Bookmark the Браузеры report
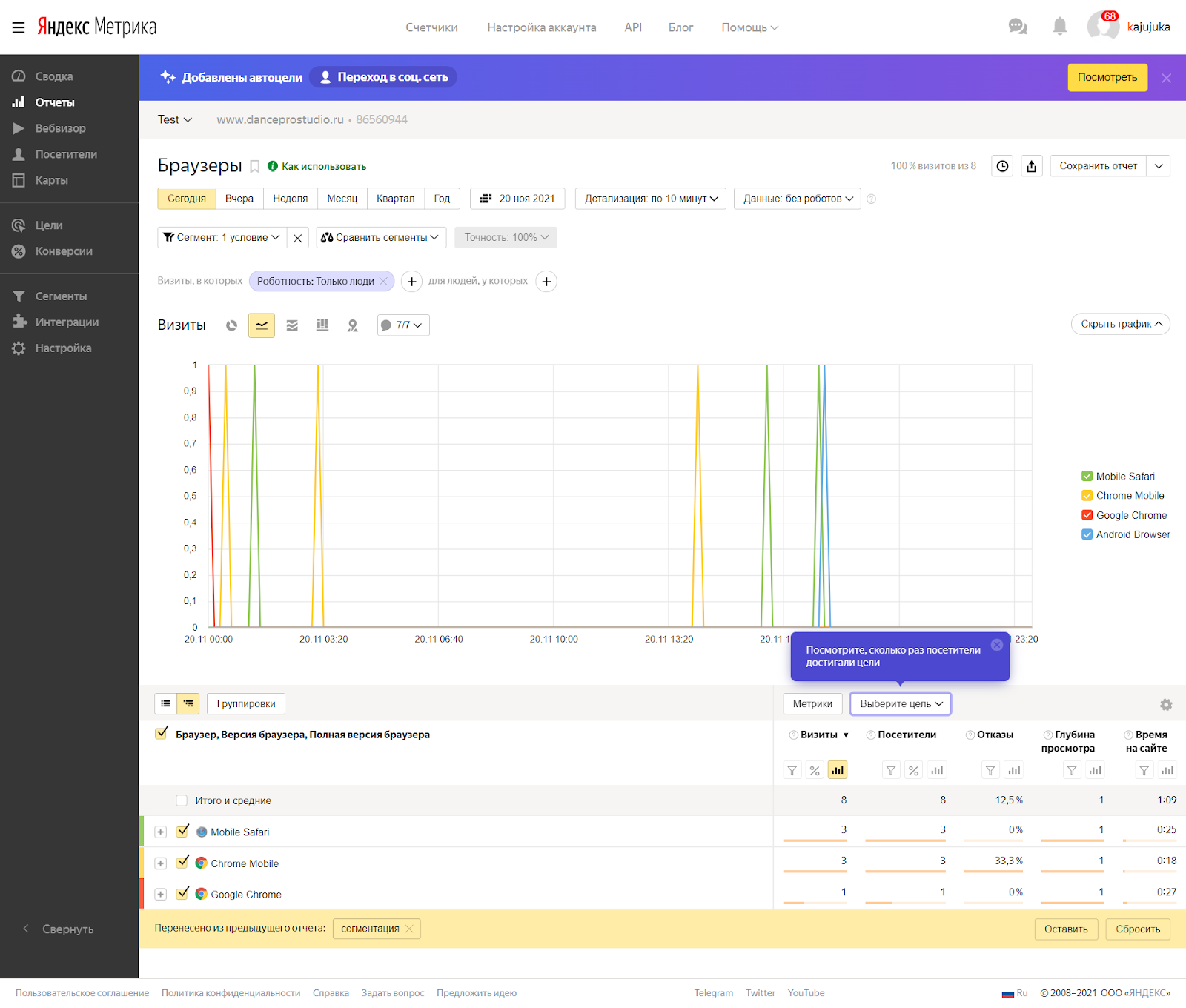The height and width of the screenshot is (1008, 1186). point(254,167)
